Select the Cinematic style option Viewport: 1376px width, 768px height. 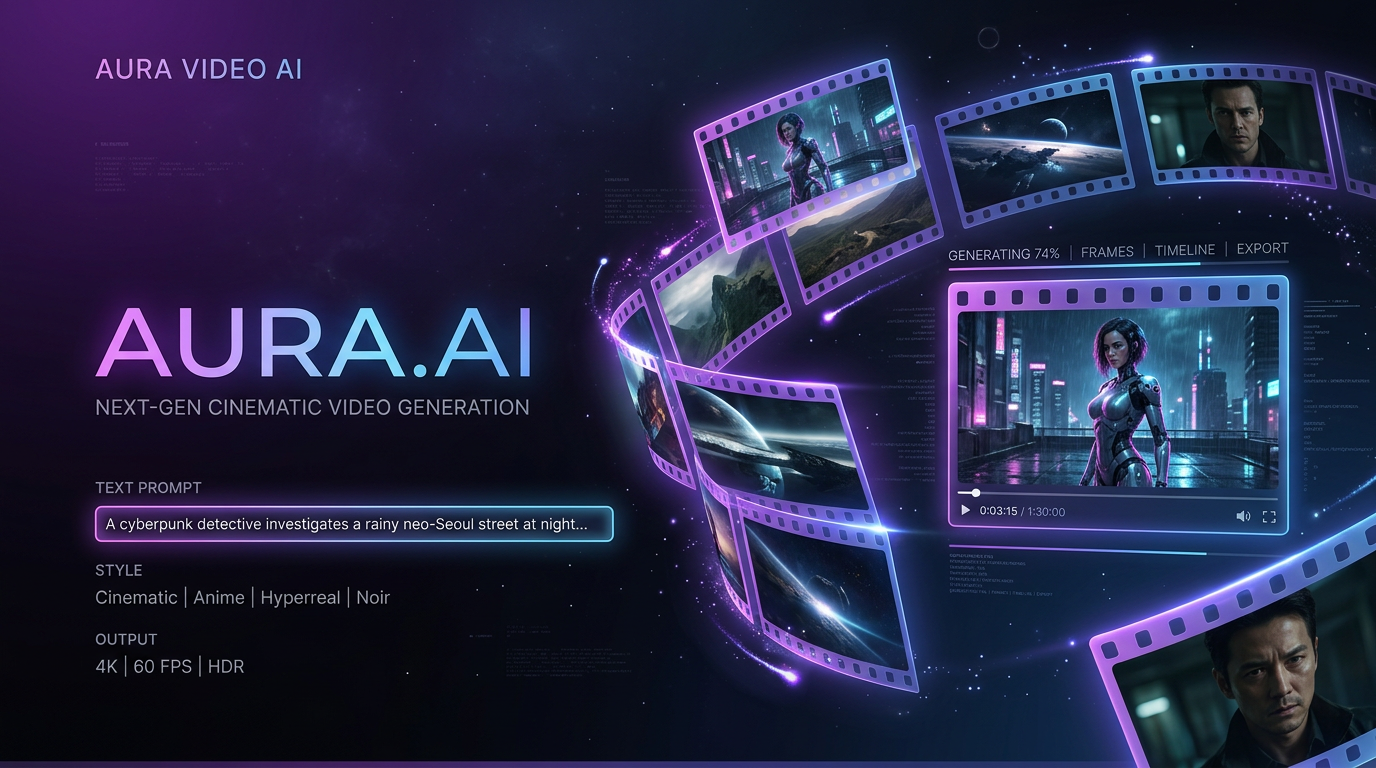pos(136,597)
